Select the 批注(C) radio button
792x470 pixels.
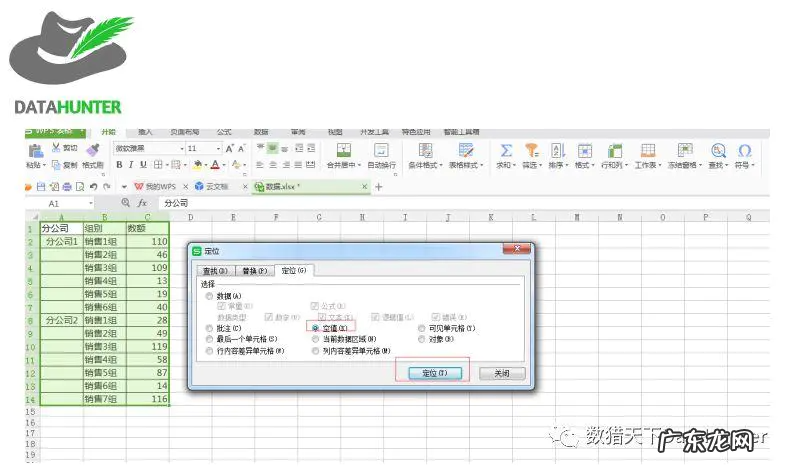[209, 328]
